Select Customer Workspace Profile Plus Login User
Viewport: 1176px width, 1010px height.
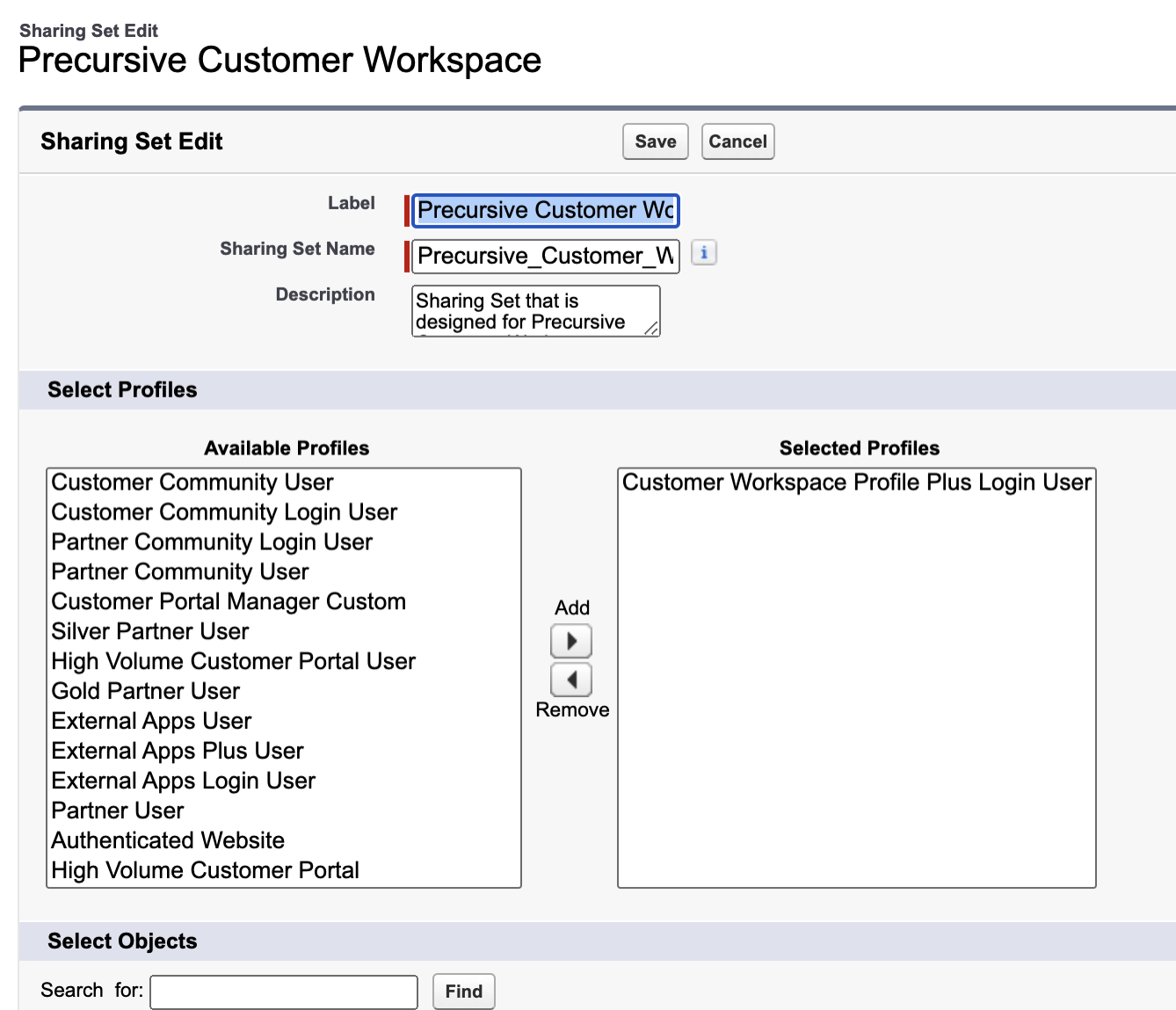(x=857, y=482)
